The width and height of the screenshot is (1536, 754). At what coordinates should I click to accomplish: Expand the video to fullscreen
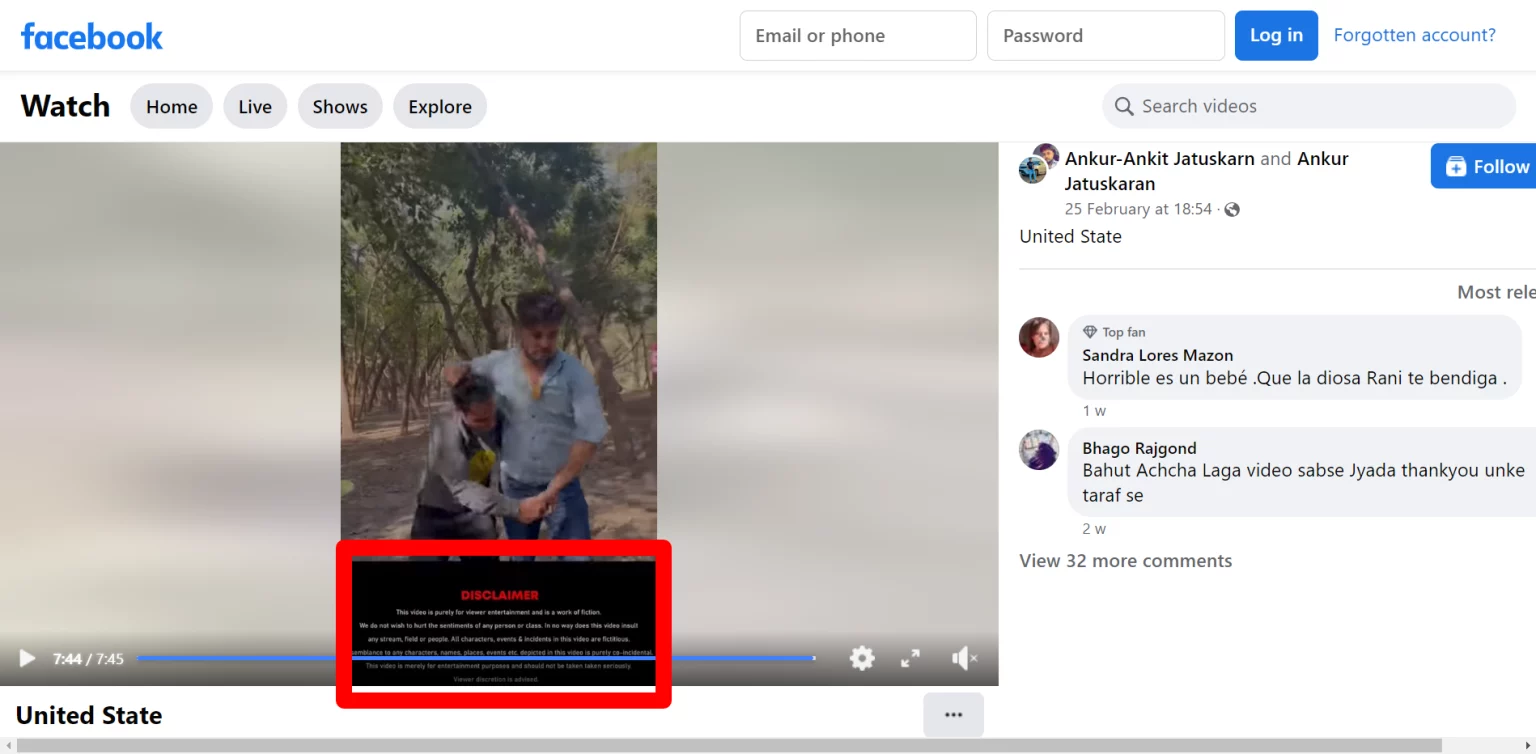pyautogui.click(x=910, y=658)
